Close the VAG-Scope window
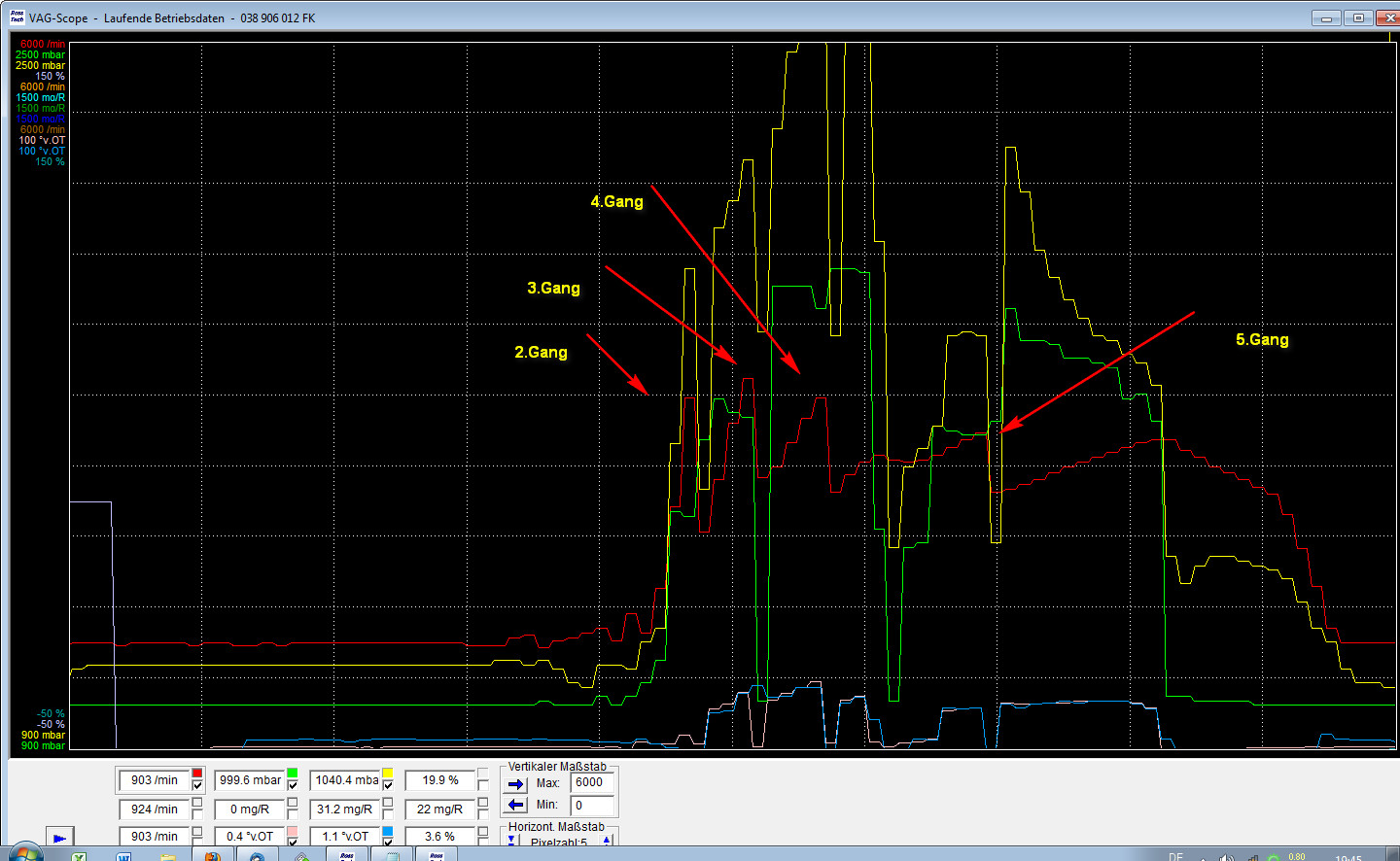Image resolution: width=1400 pixels, height=861 pixels. [x=1390, y=17]
